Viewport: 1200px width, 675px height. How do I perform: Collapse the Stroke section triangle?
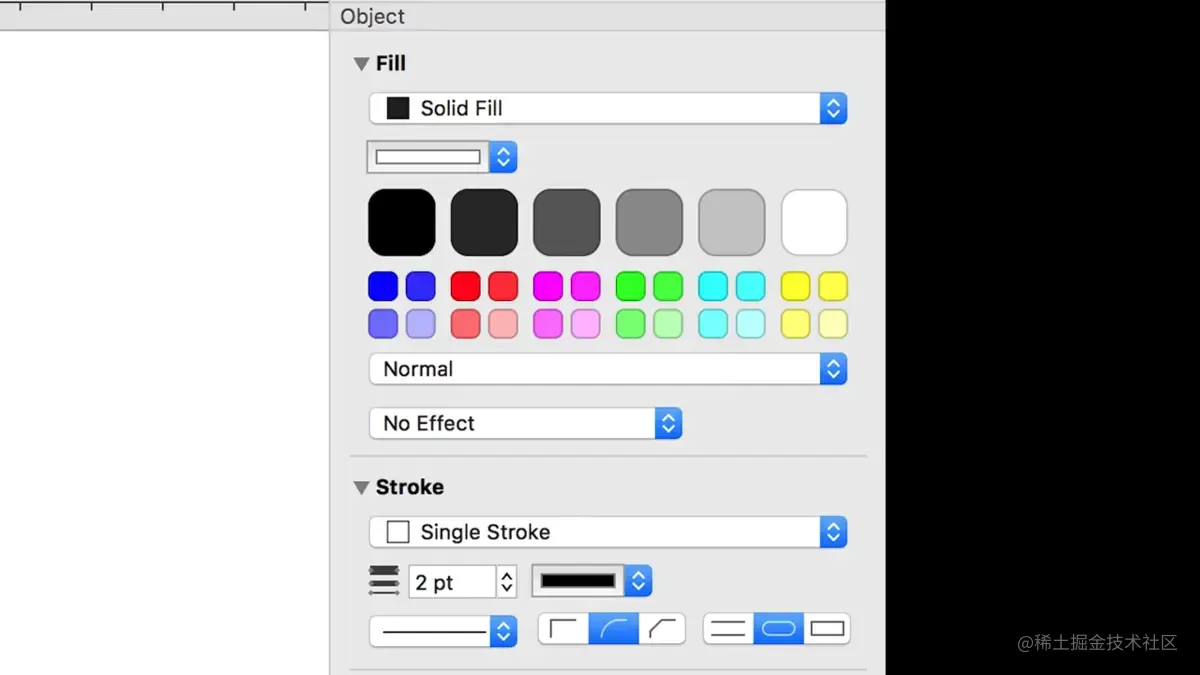[361, 488]
